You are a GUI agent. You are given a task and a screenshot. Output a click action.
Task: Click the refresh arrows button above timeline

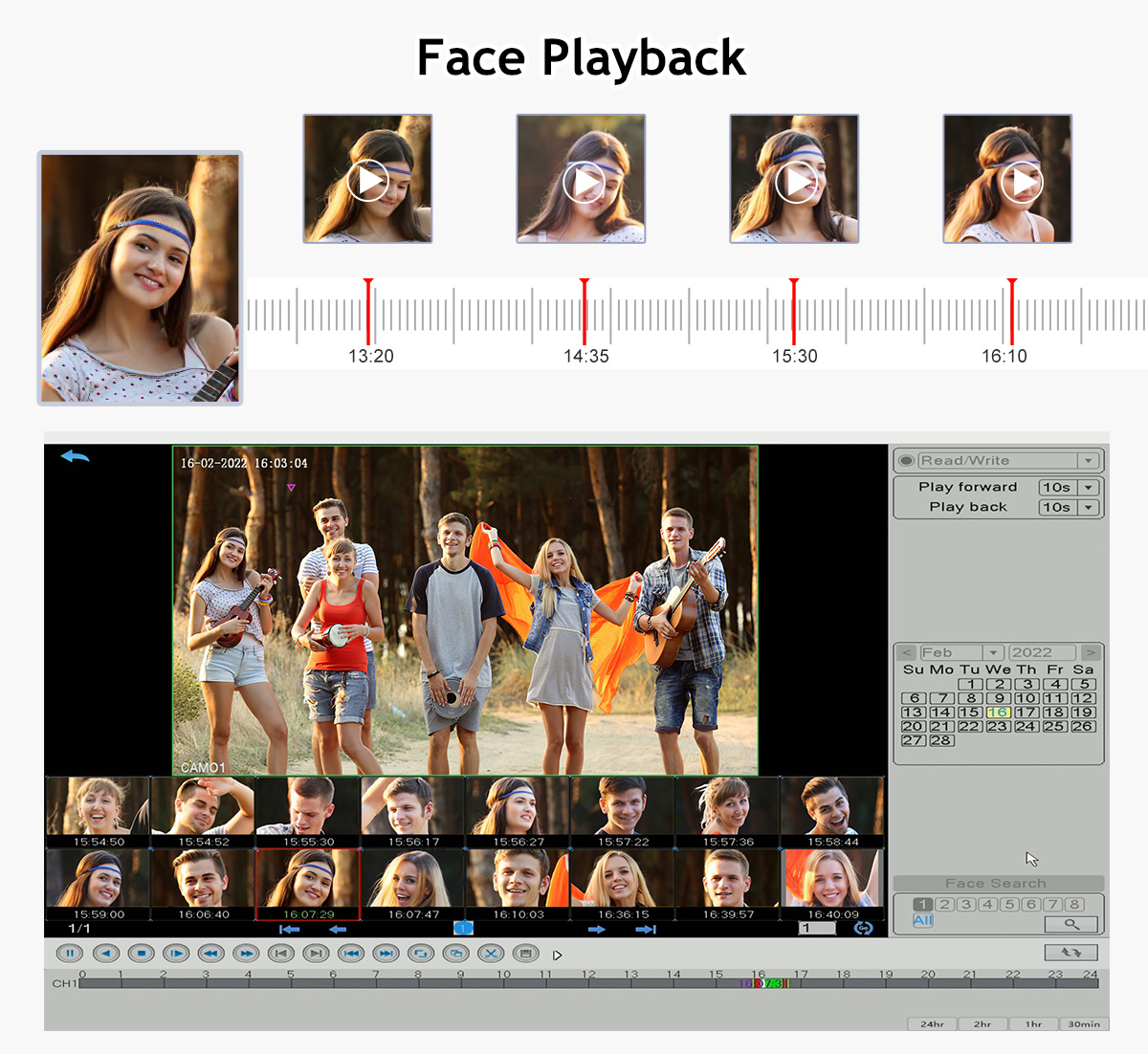point(1071,953)
